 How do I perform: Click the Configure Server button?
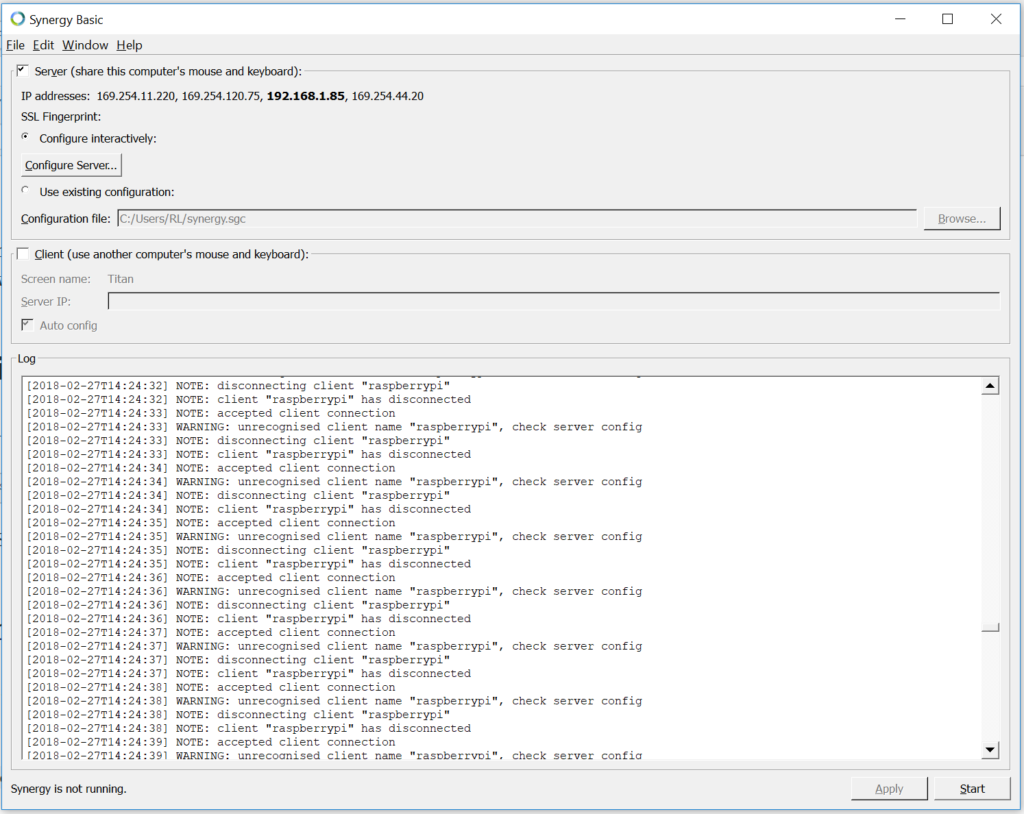pyautogui.click(x=71, y=165)
